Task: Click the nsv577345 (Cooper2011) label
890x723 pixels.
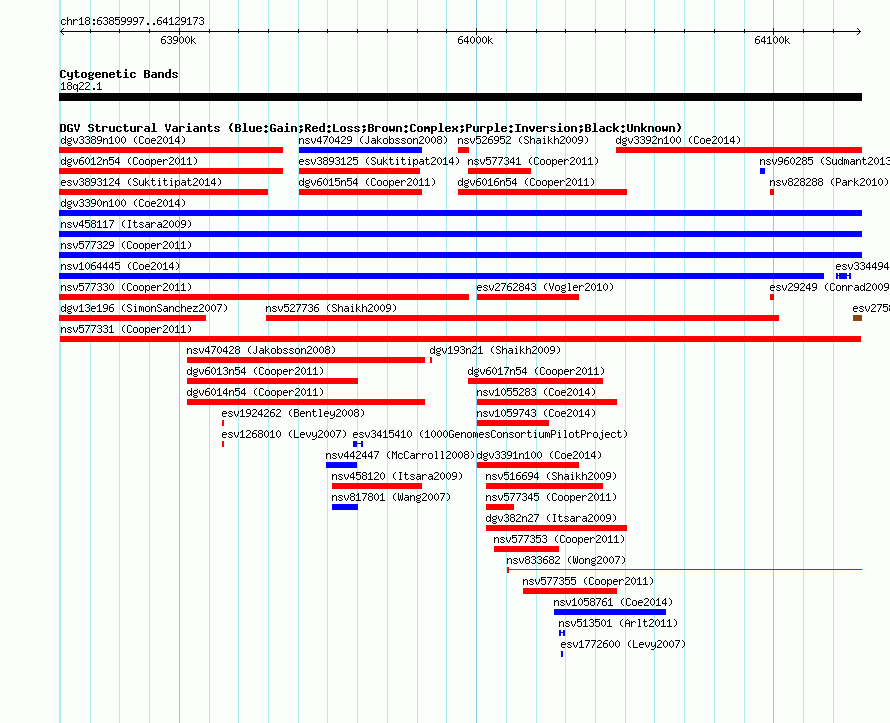Action: click(x=551, y=497)
